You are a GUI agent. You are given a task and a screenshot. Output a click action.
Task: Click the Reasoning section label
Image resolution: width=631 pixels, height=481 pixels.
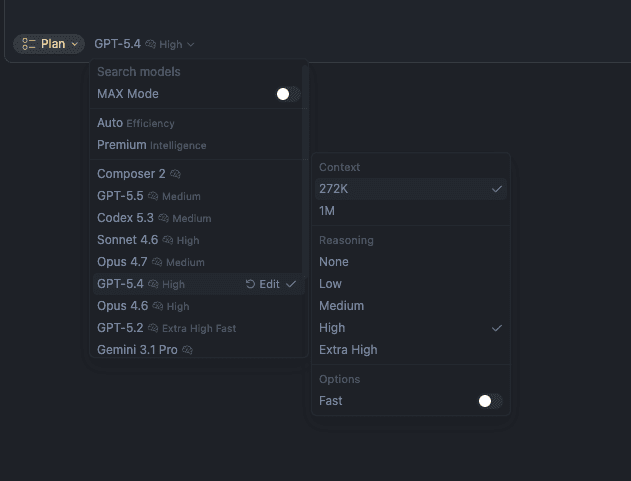[x=346, y=240]
